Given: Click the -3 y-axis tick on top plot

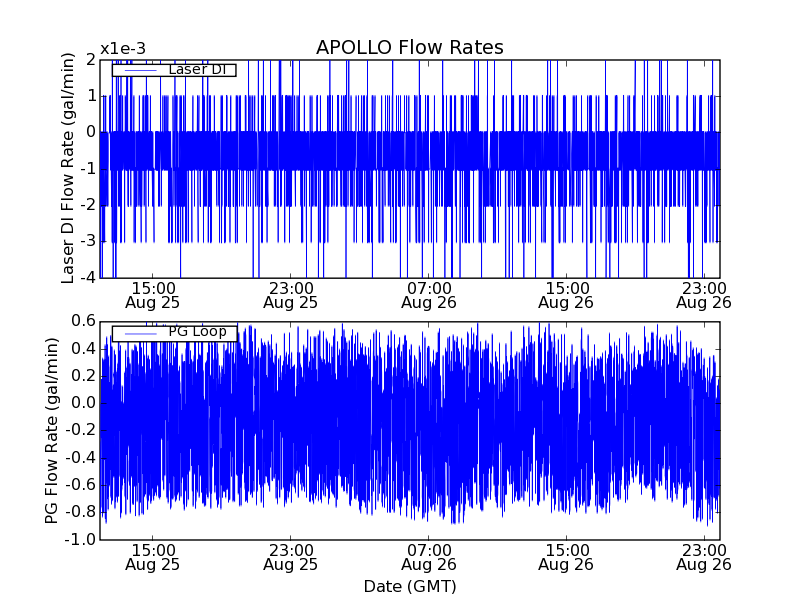Looking at the screenshot, I should coord(88,241).
